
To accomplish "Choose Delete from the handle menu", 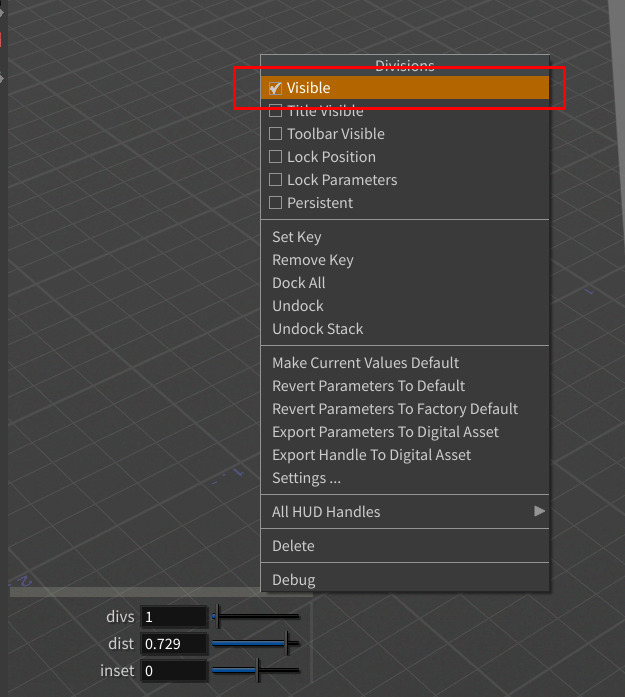I will click(x=405, y=546).
